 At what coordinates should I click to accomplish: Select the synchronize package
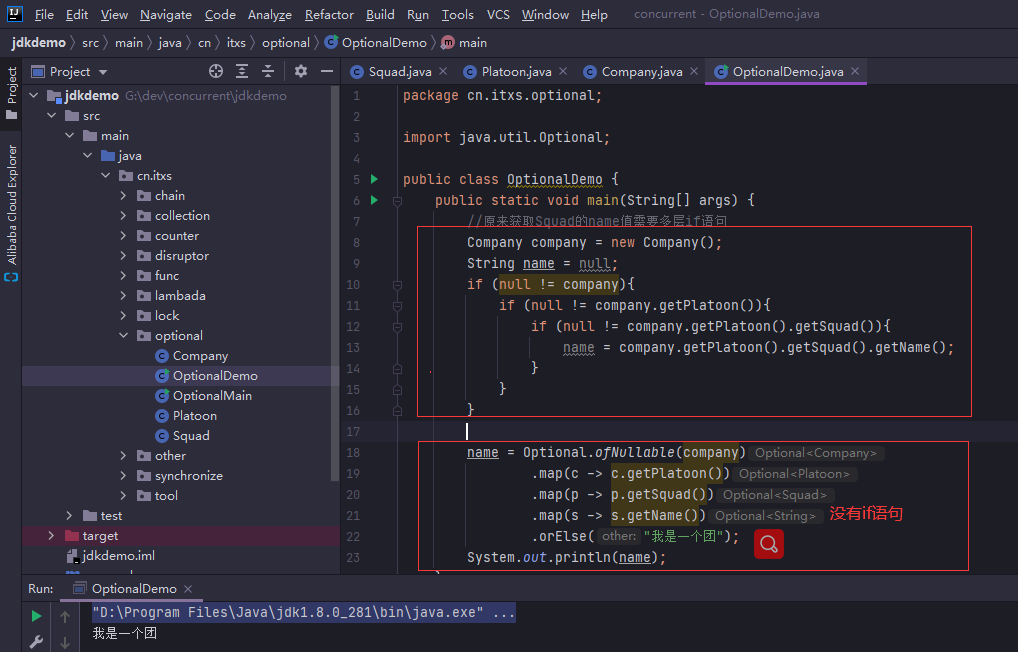coord(188,475)
